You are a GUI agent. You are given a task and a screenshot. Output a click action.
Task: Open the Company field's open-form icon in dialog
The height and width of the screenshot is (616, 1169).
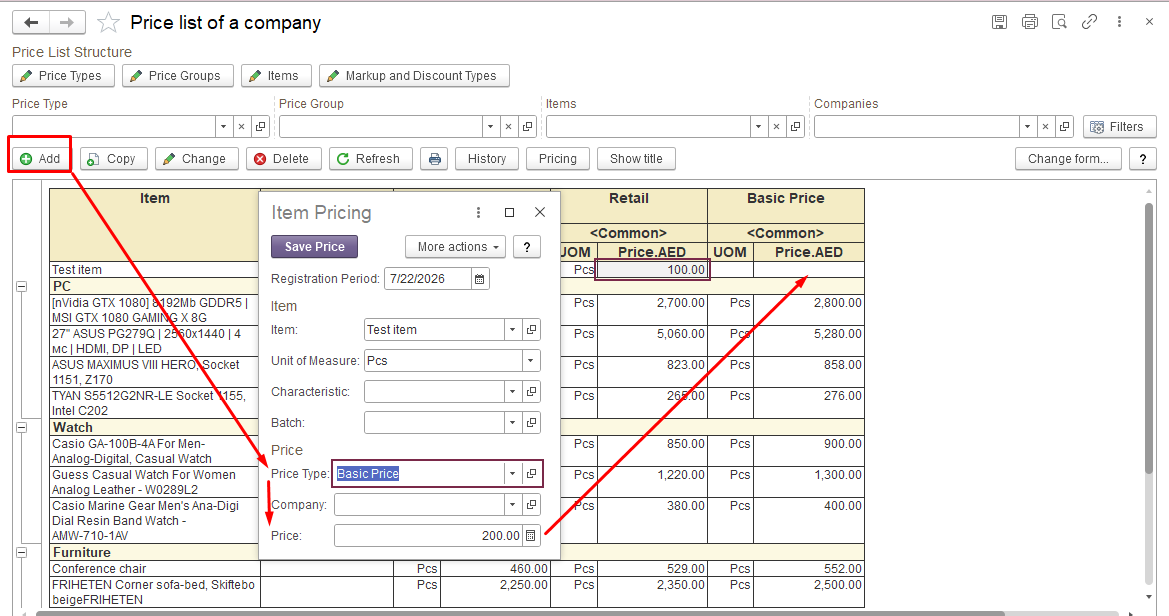(531, 505)
